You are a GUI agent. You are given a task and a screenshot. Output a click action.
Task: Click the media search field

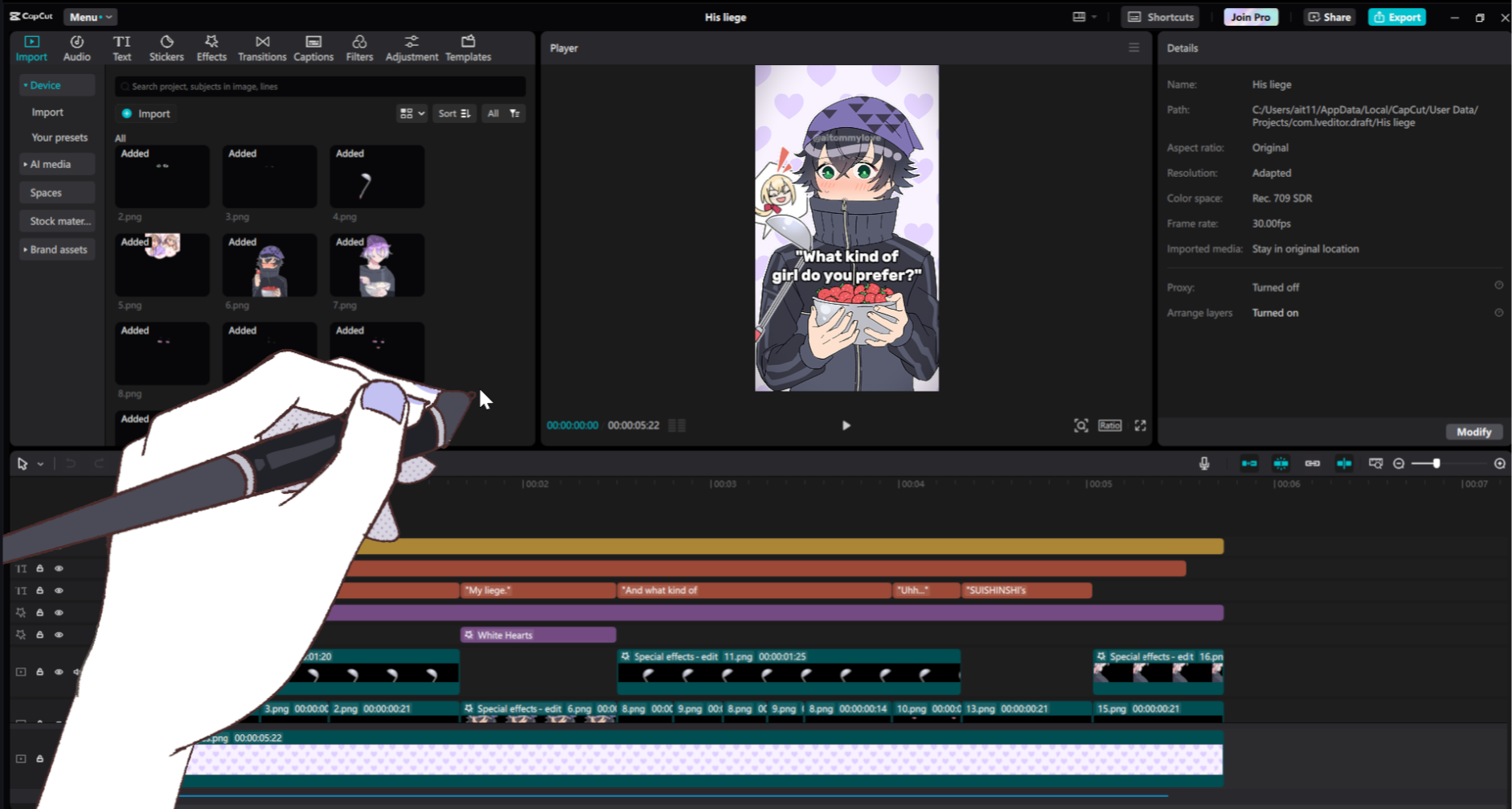(x=320, y=86)
